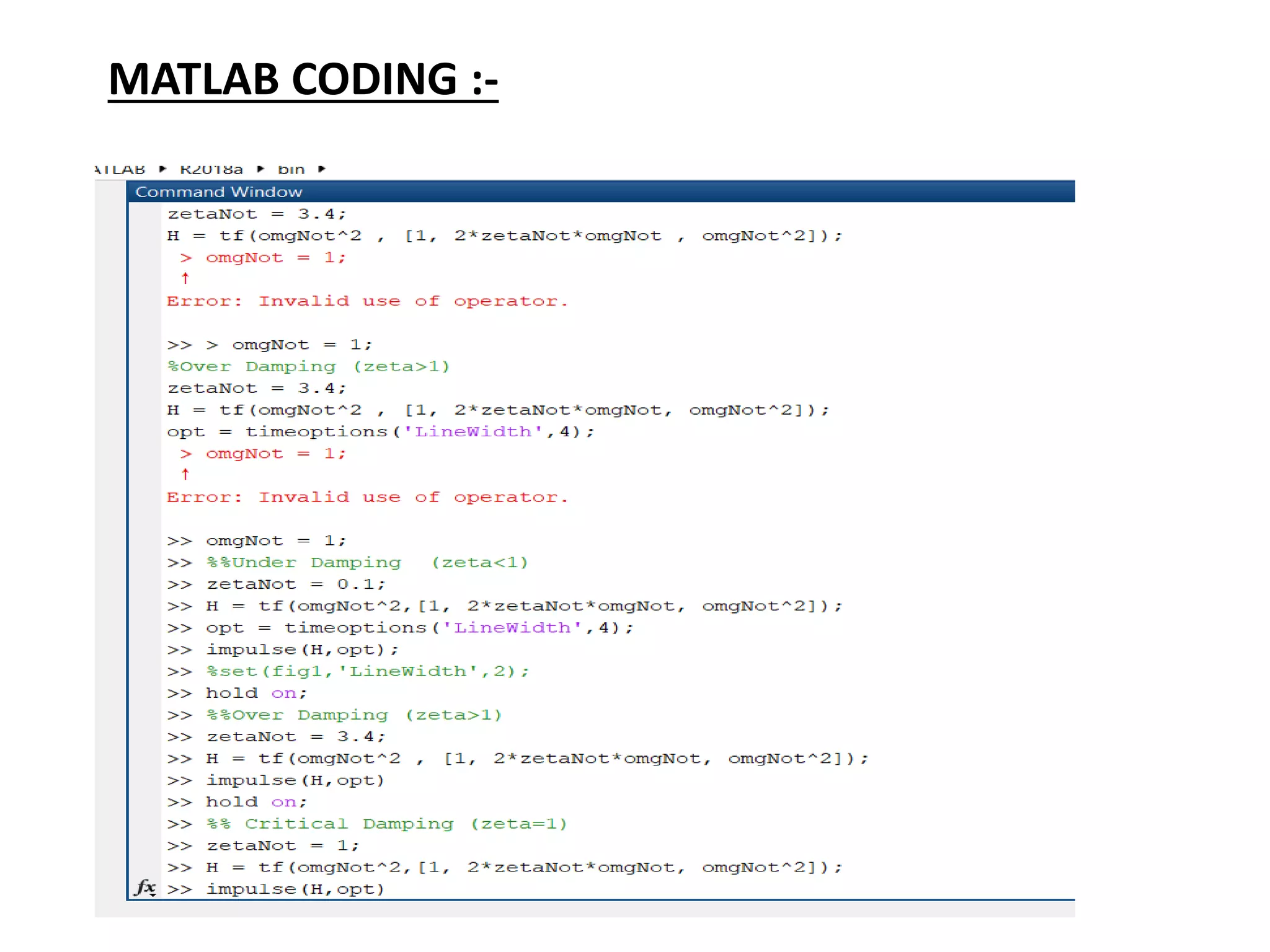Screen dimensions: 1270x952
Task: Click the Command Window title bar
Action: 219,192
